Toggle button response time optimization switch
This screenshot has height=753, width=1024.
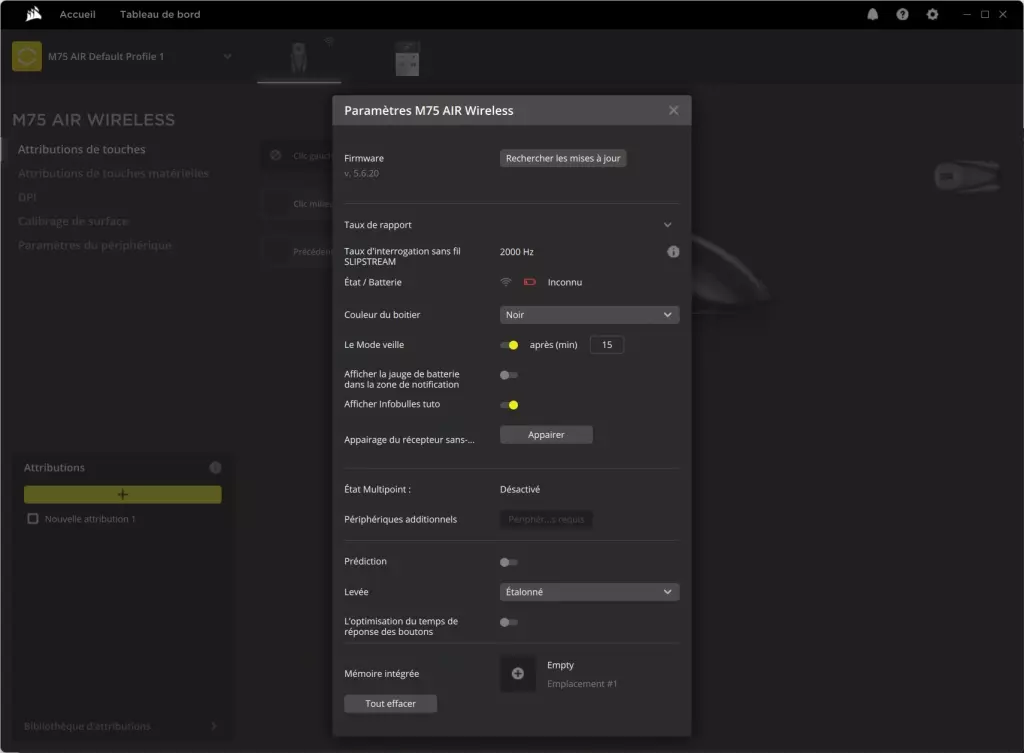[x=509, y=622]
